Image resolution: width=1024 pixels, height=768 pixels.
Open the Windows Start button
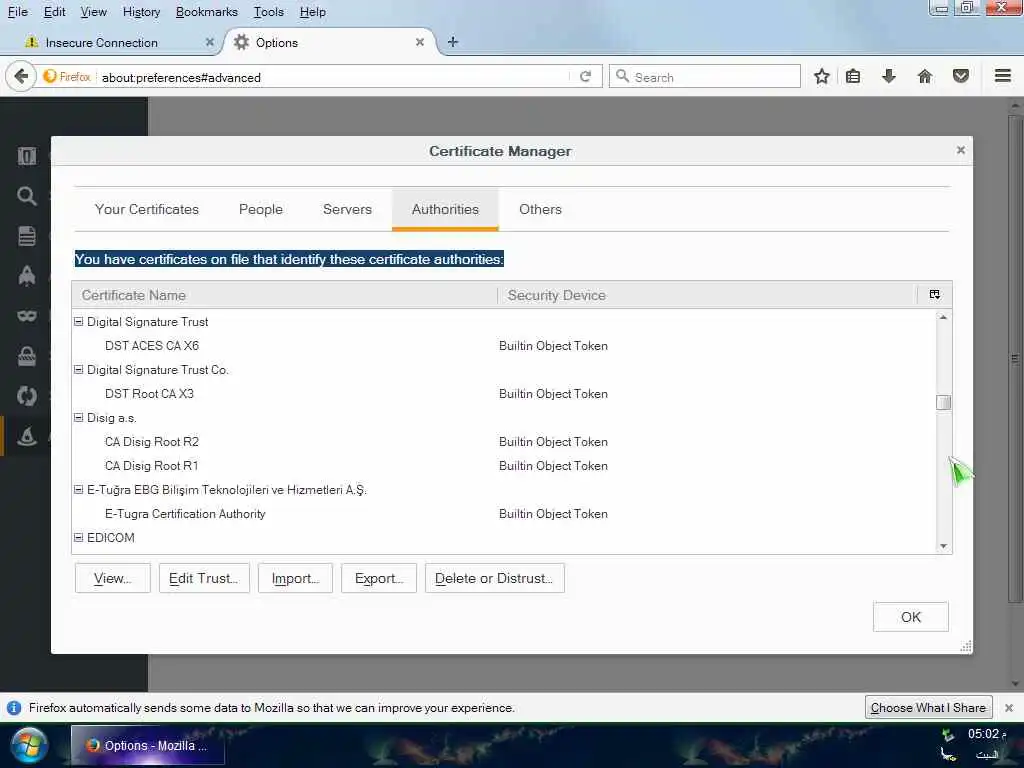pos(28,745)
